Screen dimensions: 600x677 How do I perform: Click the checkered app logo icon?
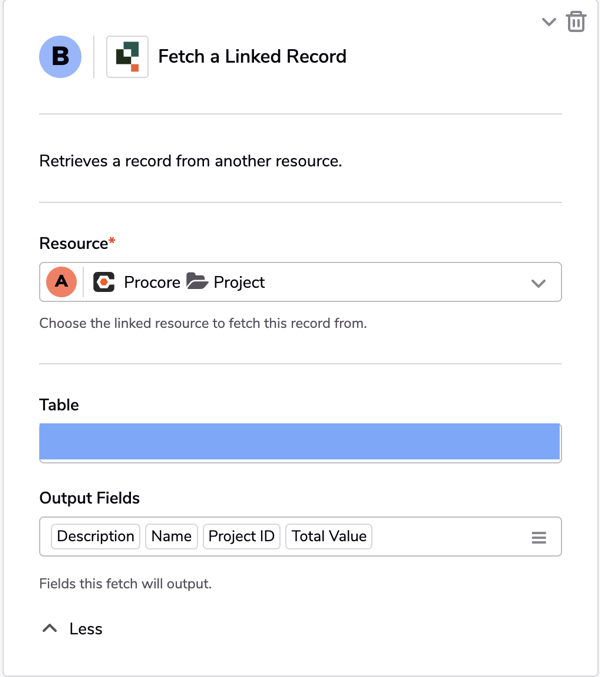click(x=127, y=57)
